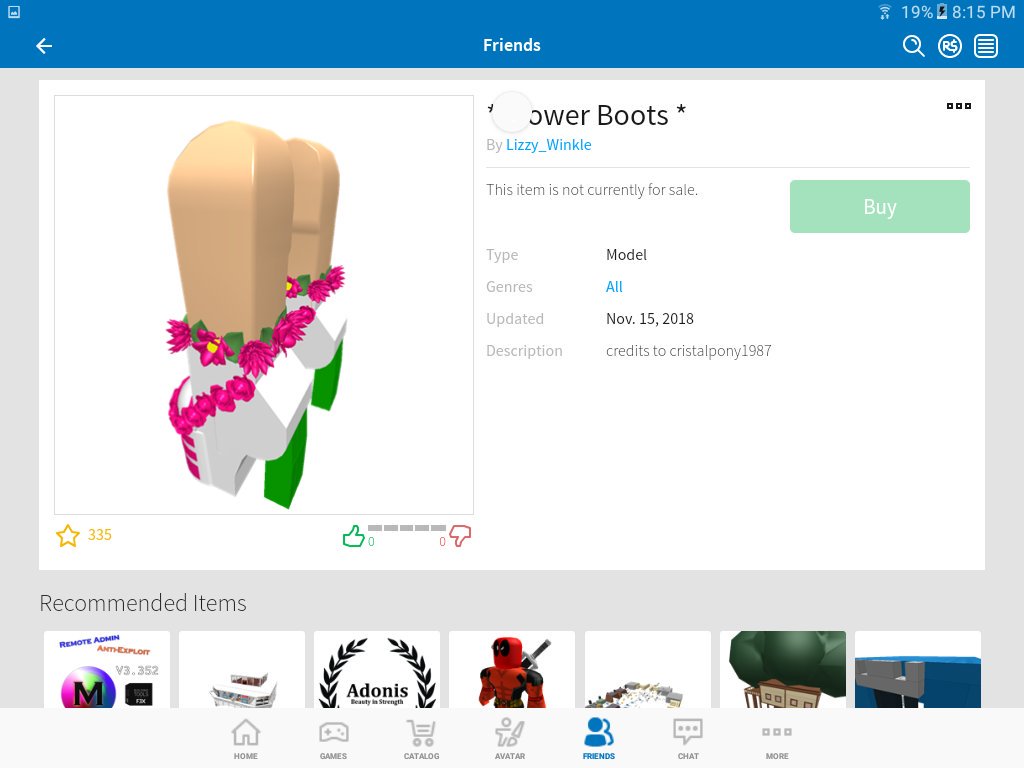Switch to the Home tab

[246, 739]
